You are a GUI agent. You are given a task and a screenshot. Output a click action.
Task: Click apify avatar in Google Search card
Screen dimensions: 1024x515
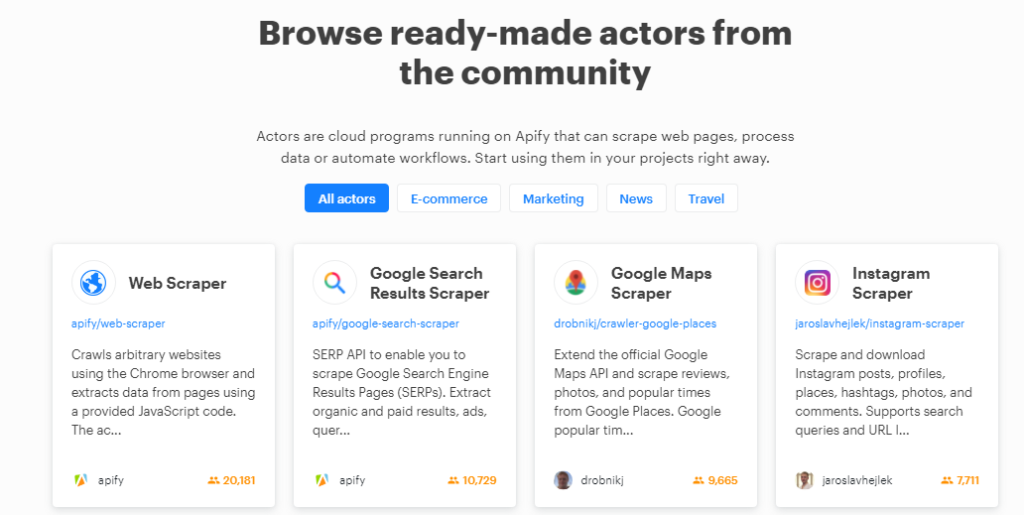click(322, 480)
